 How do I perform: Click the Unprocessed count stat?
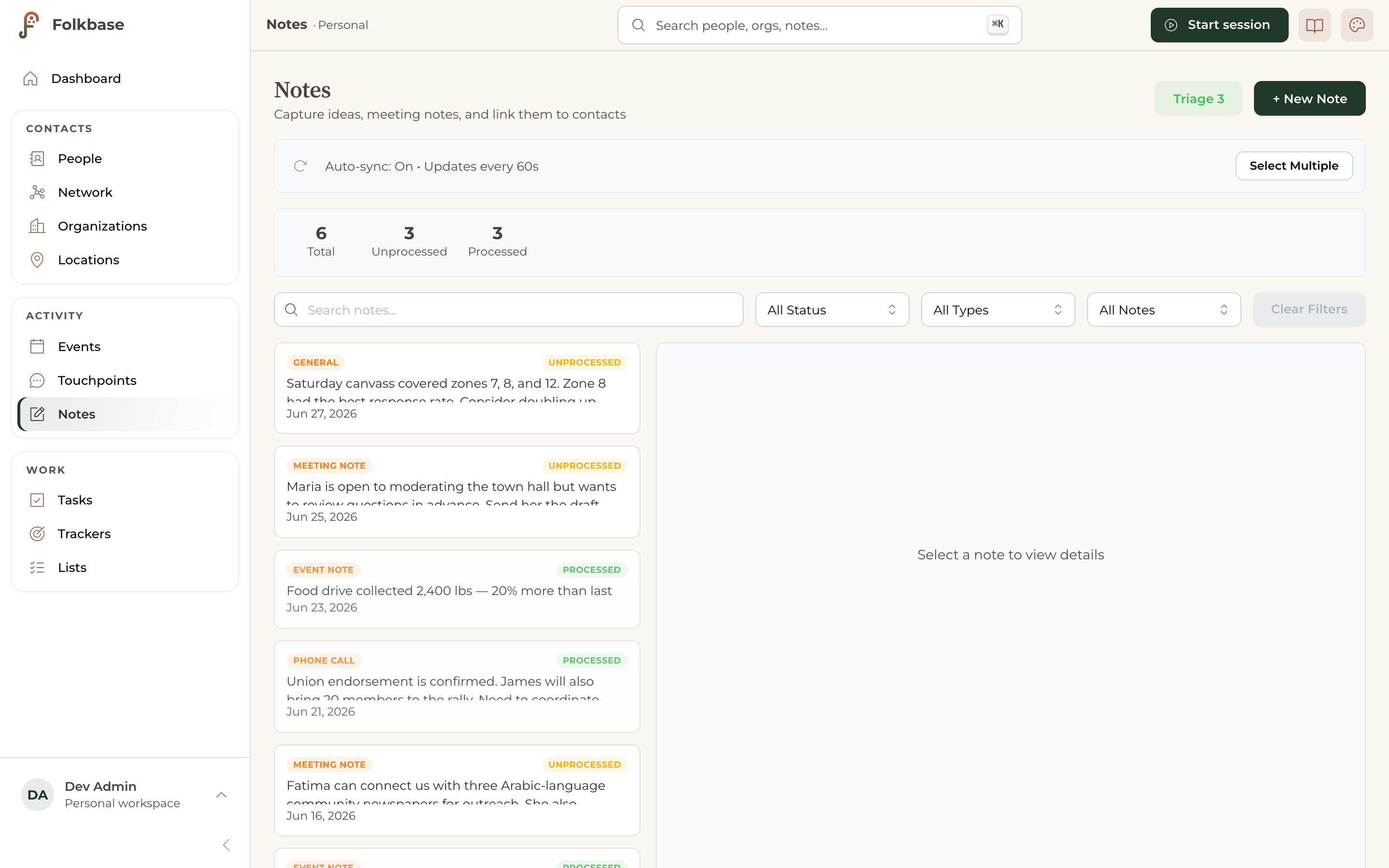409,242
